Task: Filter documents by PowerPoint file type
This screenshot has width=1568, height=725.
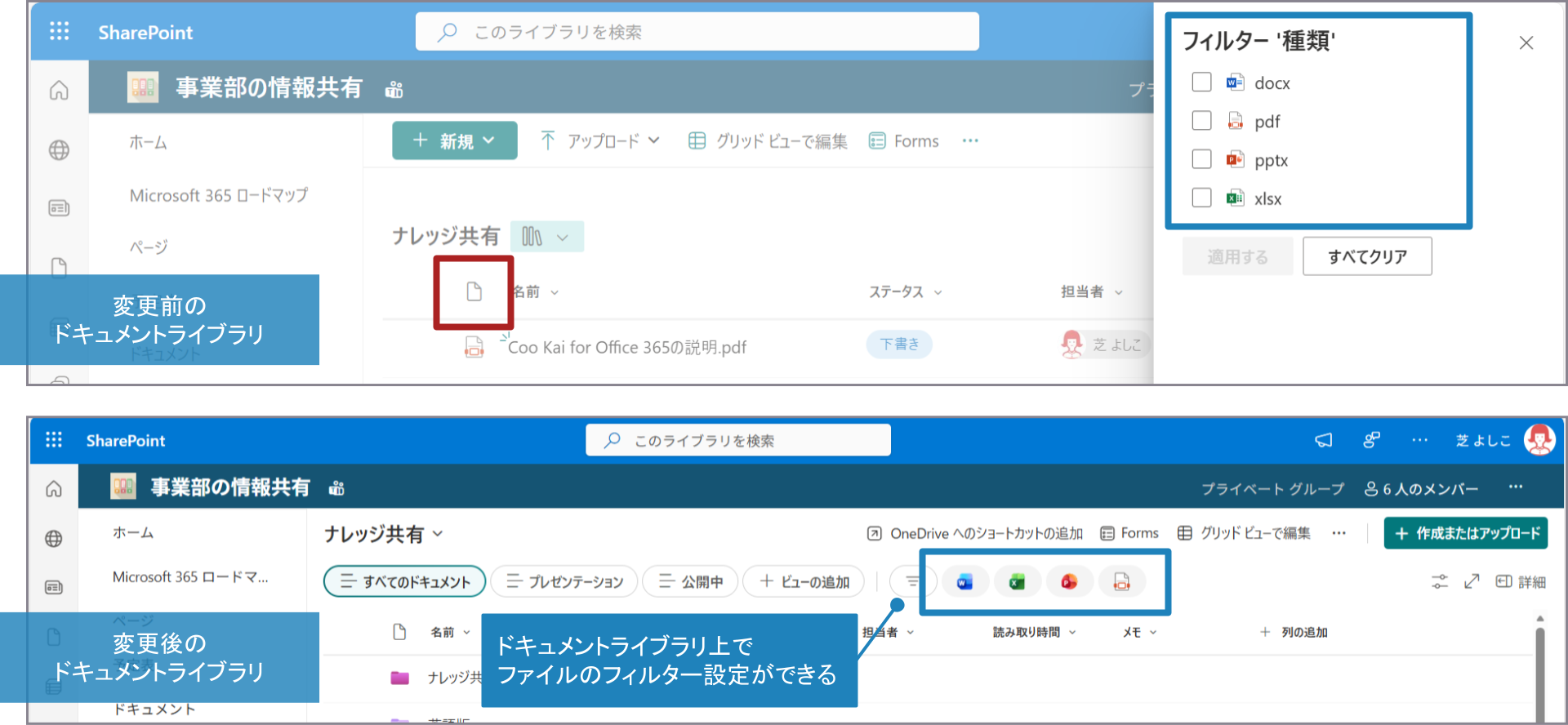Action: [1069, 582]
